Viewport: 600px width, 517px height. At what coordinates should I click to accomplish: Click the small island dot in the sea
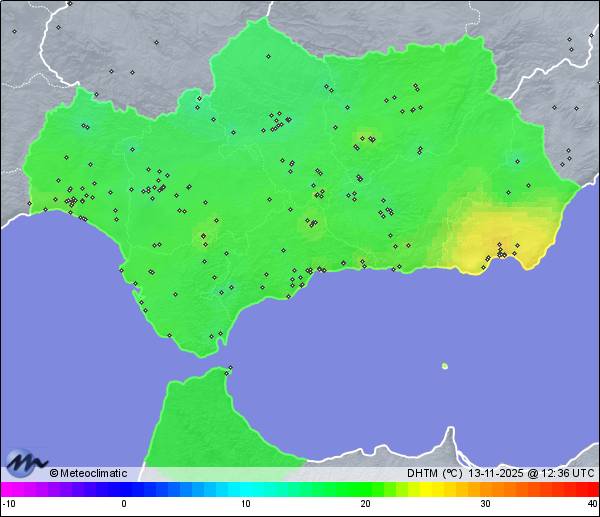(444, 366)
